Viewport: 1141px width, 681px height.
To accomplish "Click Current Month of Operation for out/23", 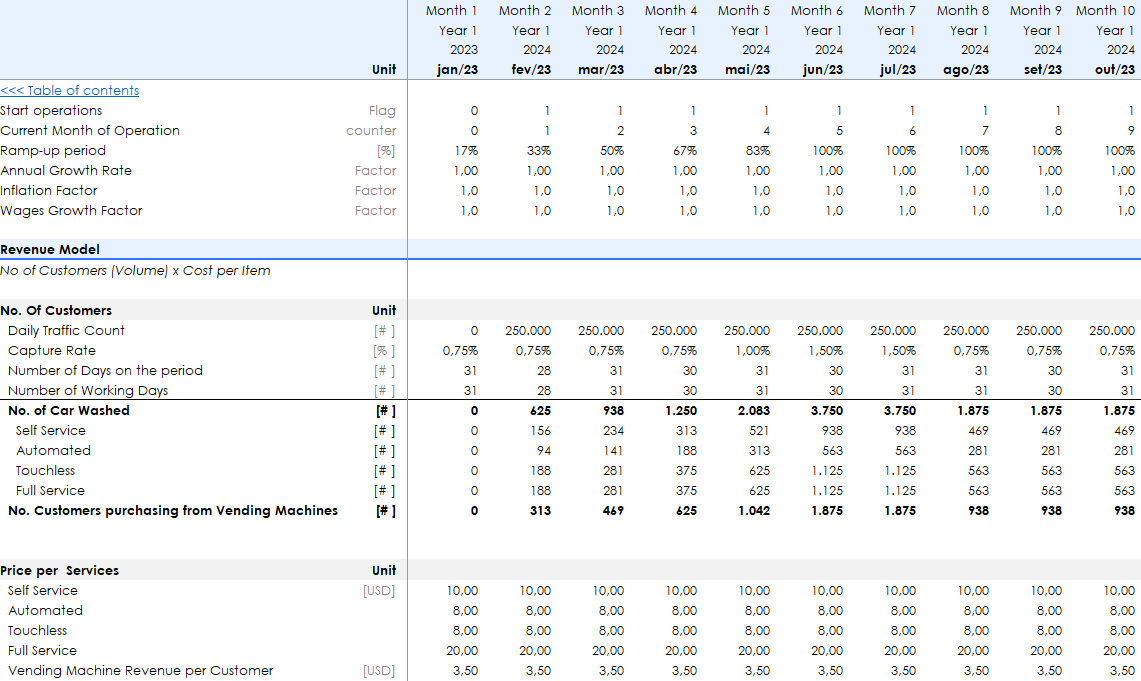I will [1130, 130].
